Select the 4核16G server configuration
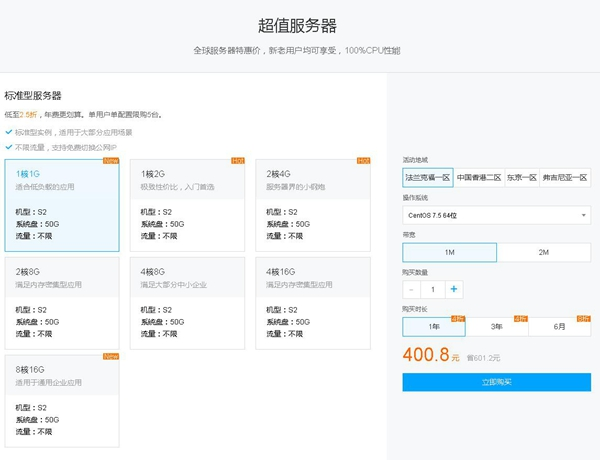This screenshot has width=600, height=460. tap(312, 302)
